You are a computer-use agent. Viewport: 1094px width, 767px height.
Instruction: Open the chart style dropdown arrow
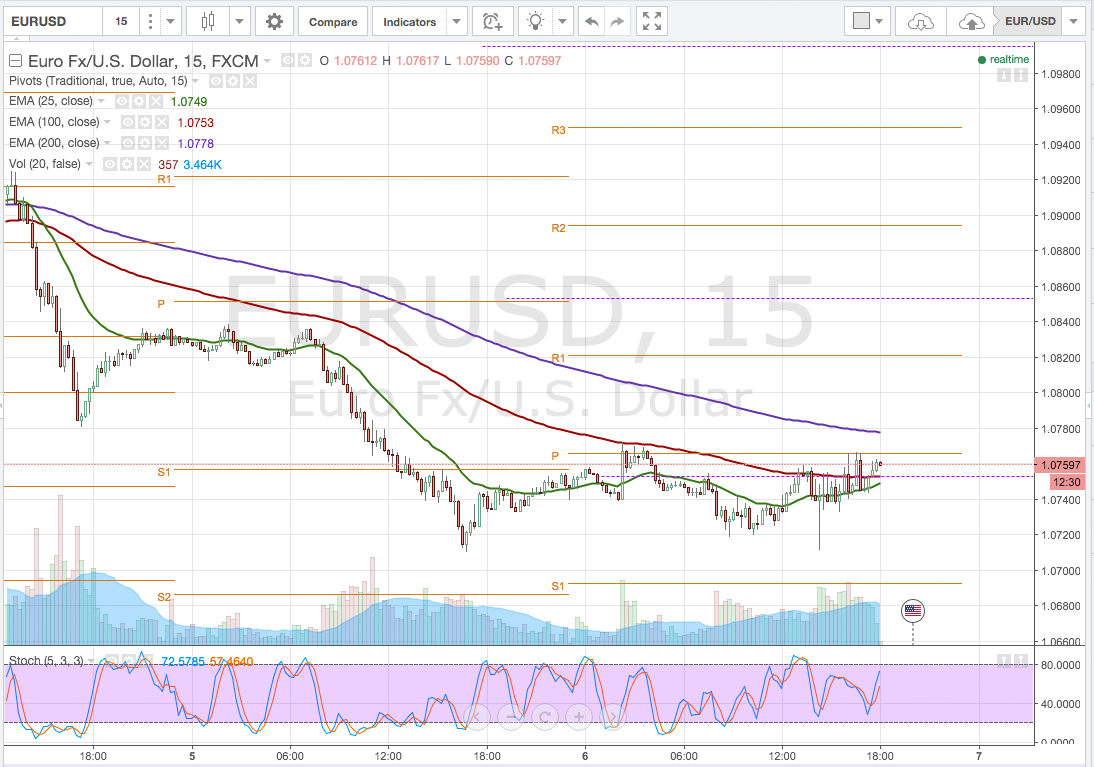(238, 20)
